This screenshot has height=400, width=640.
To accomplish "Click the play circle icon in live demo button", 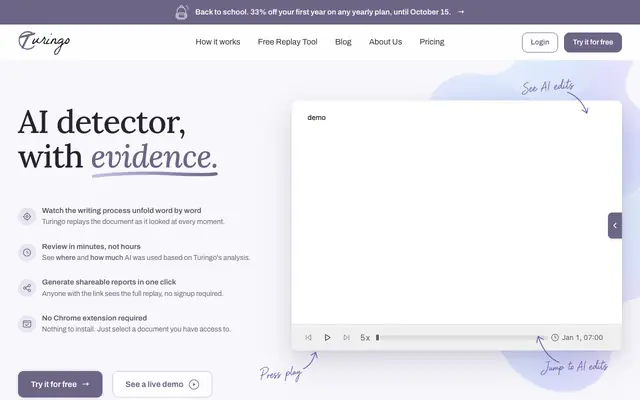I will tap(194, 384).
